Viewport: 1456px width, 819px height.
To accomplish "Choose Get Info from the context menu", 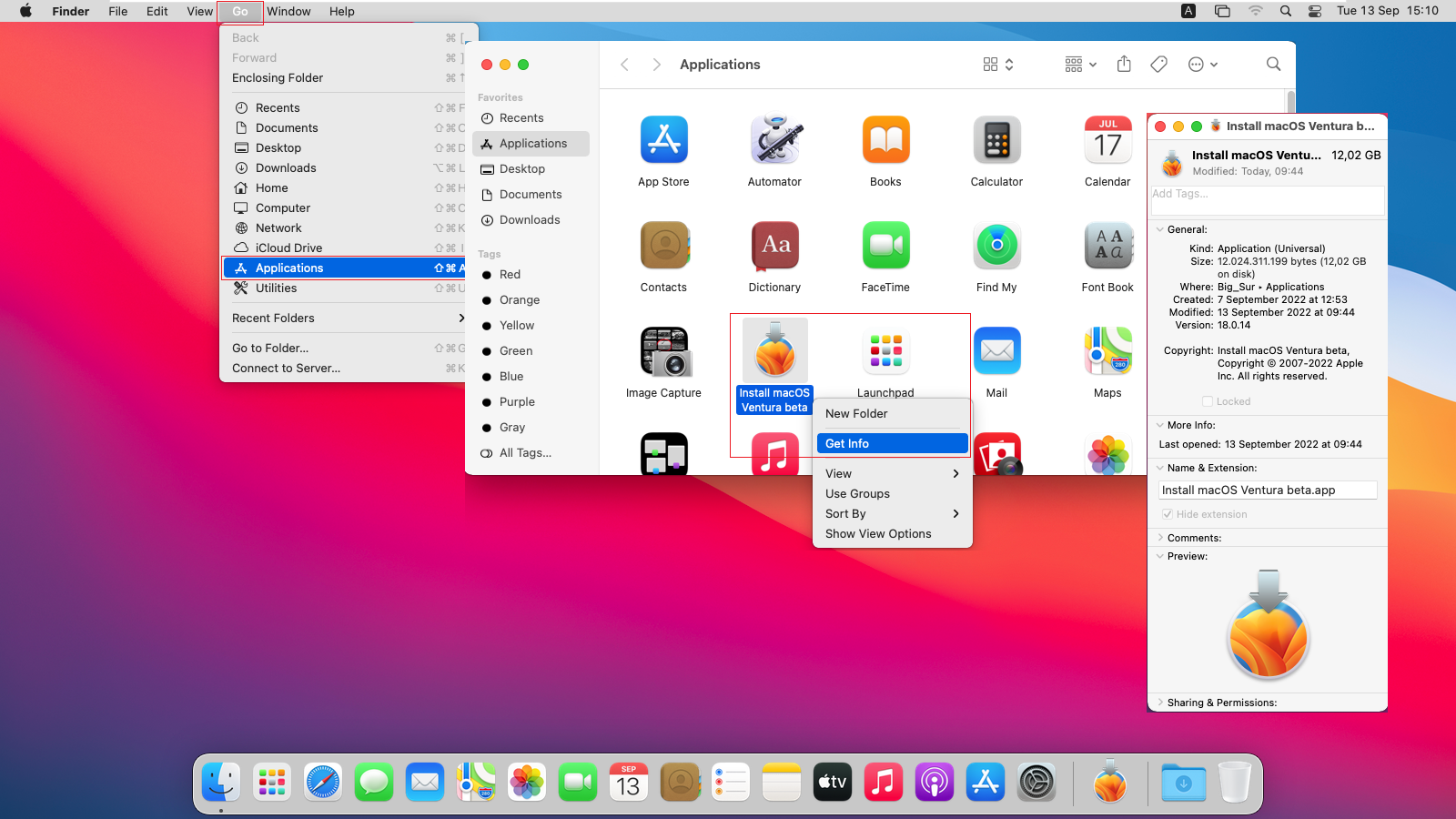I will (892, 443).
